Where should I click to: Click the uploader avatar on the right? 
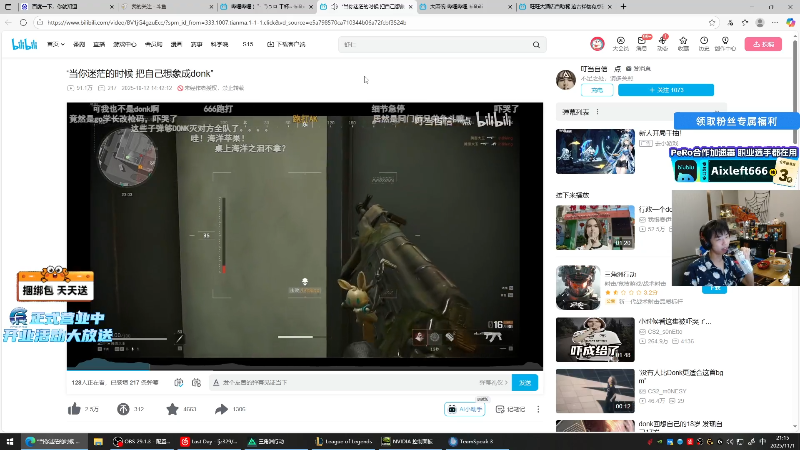pos(566,79)
